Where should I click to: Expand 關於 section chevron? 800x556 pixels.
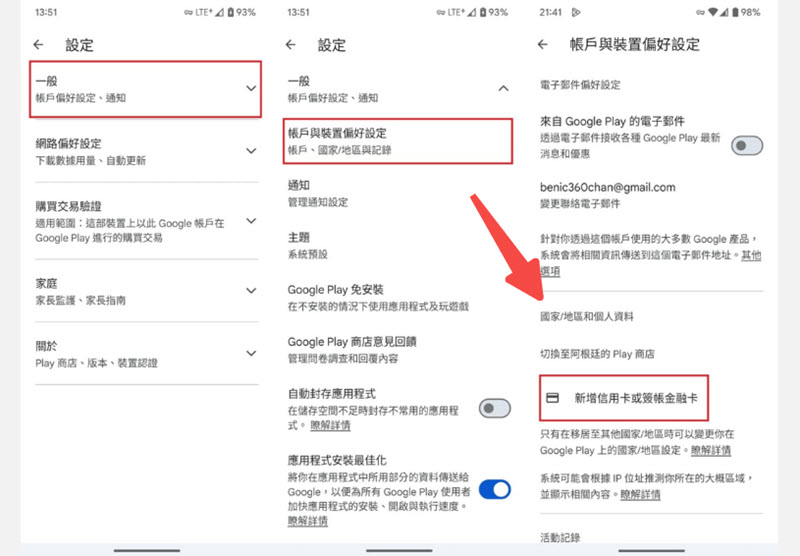(x=251, y=353)
